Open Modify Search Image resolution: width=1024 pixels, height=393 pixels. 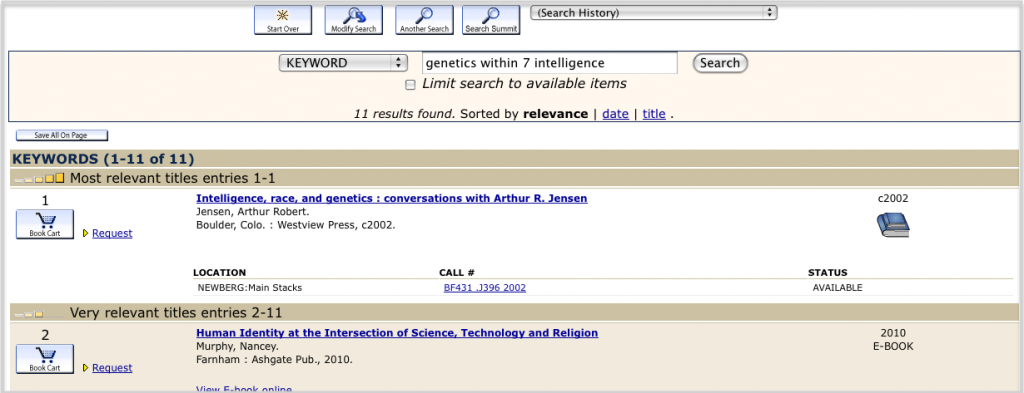coord(353,20)
